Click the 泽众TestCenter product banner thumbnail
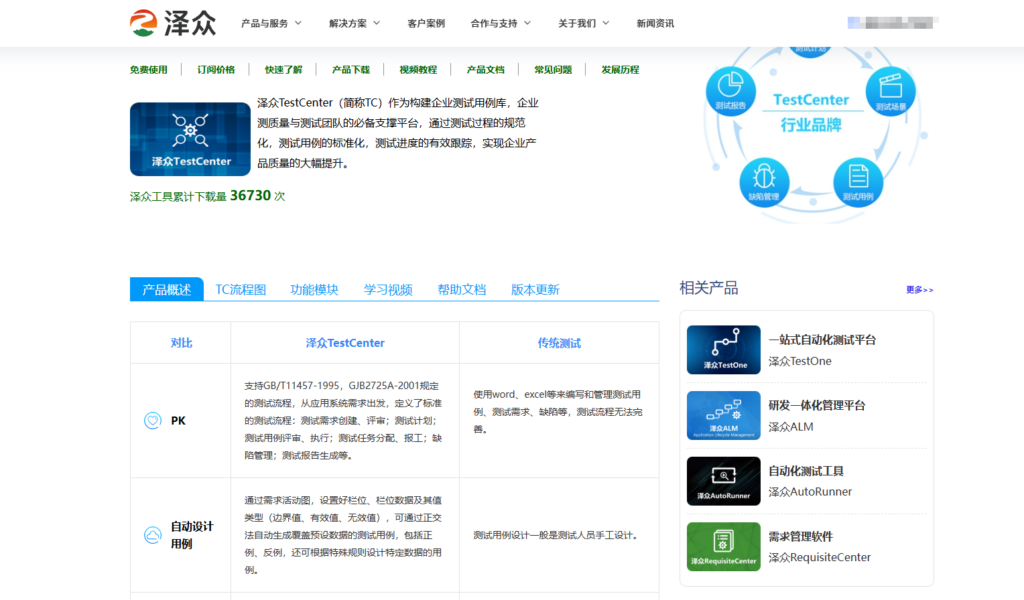Viewport: 1024px width, 600px height. coord(190,139)
